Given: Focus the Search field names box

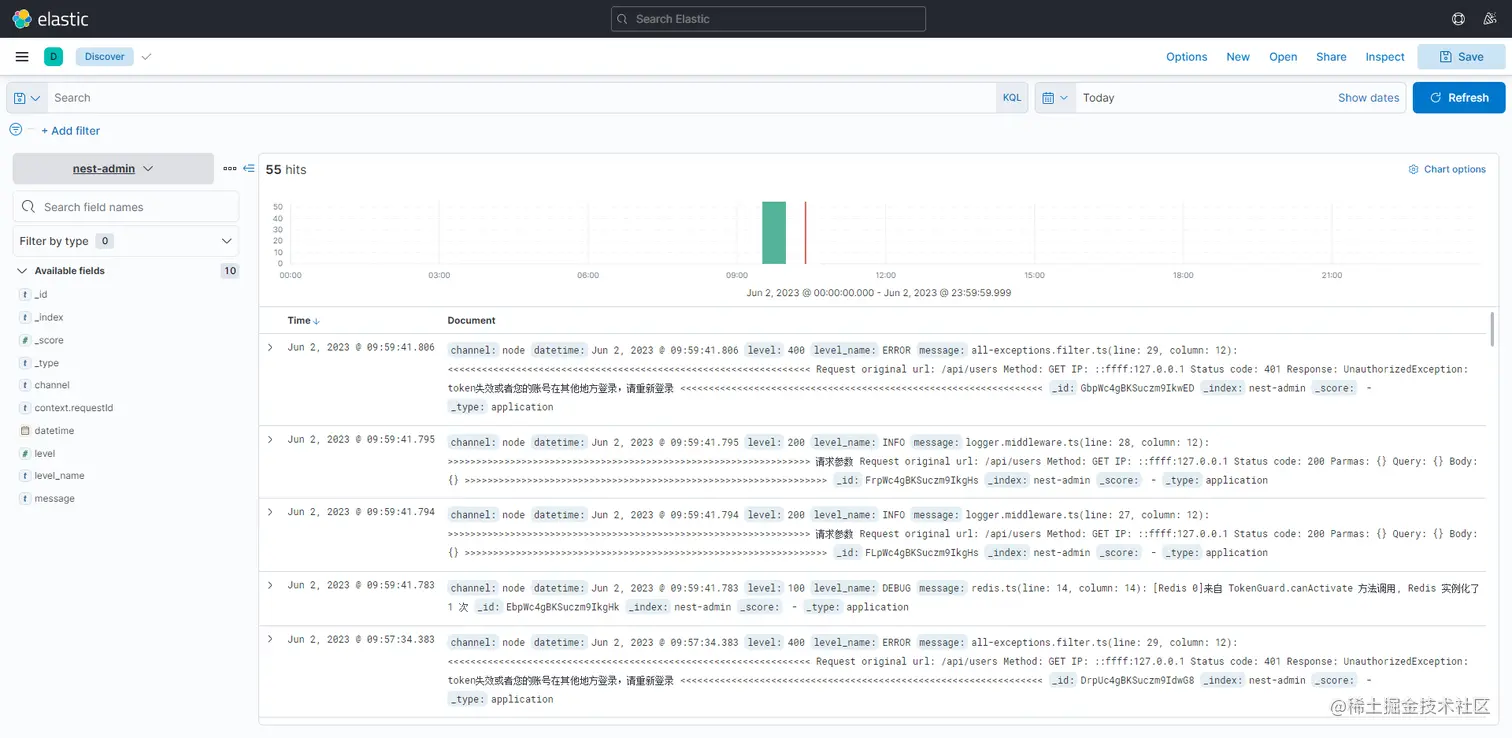Looking at the screenshot, I should (x=126, y=207).
